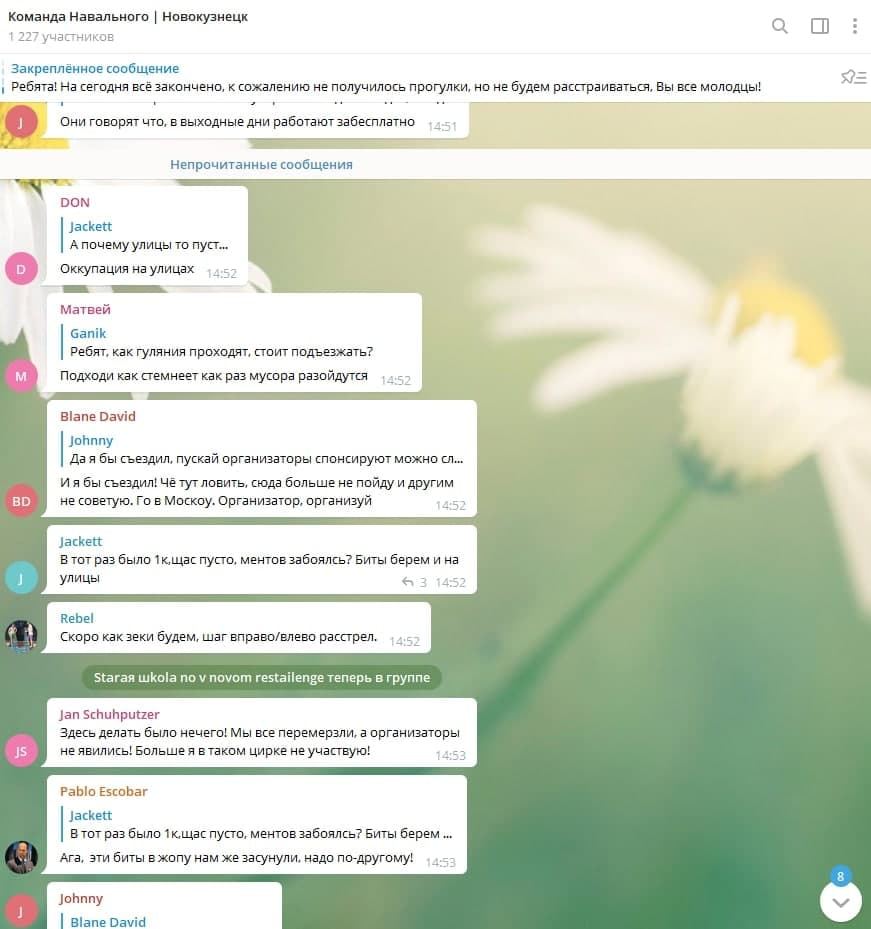Click the sender name Pablo Escobar

coord(104,792)
